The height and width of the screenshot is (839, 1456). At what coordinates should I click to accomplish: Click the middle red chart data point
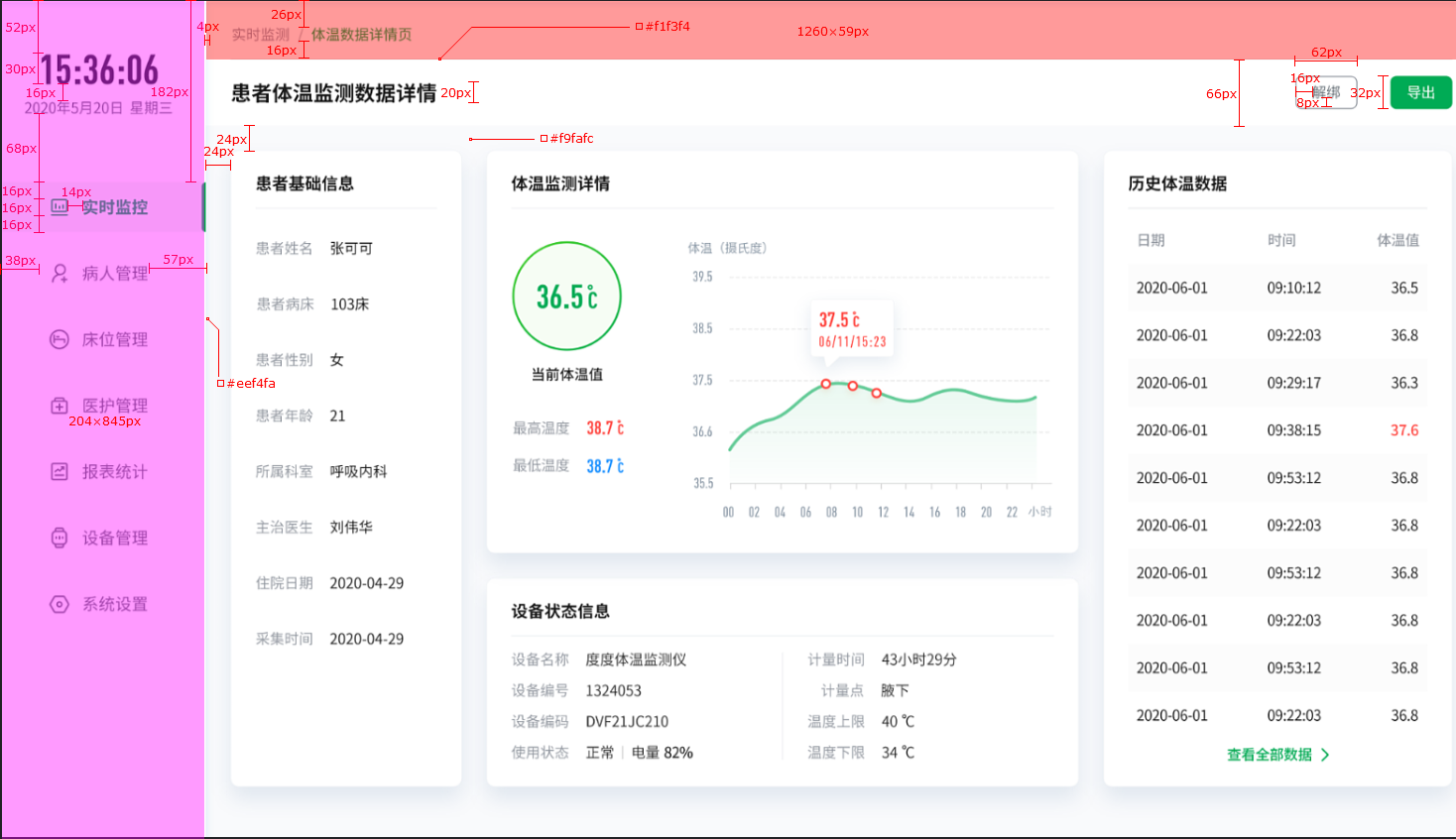click(853, 386)
